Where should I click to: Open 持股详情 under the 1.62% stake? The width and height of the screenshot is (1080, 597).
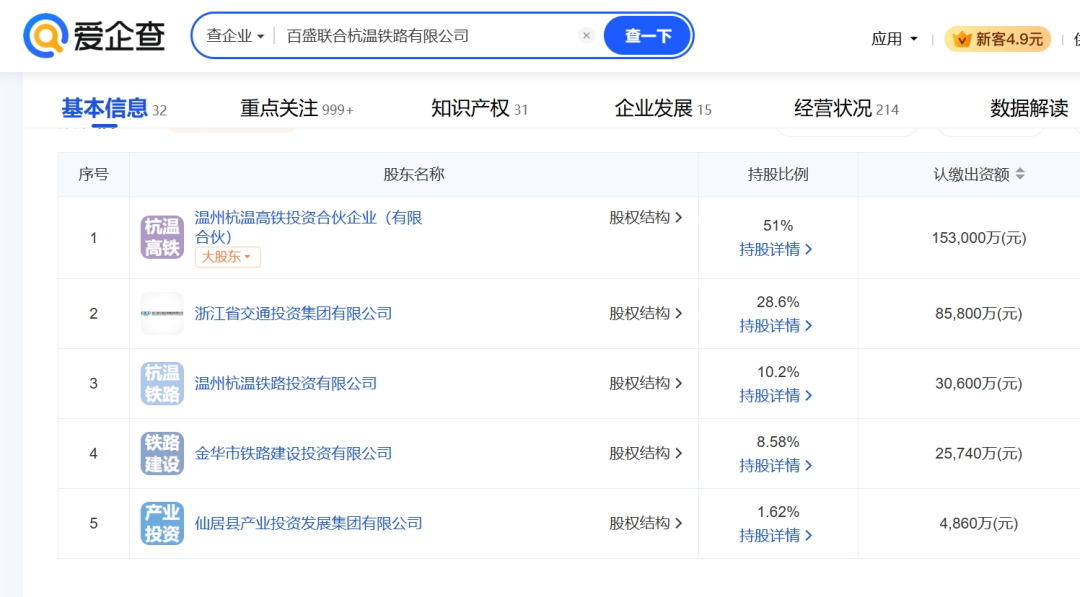point(776,536)
